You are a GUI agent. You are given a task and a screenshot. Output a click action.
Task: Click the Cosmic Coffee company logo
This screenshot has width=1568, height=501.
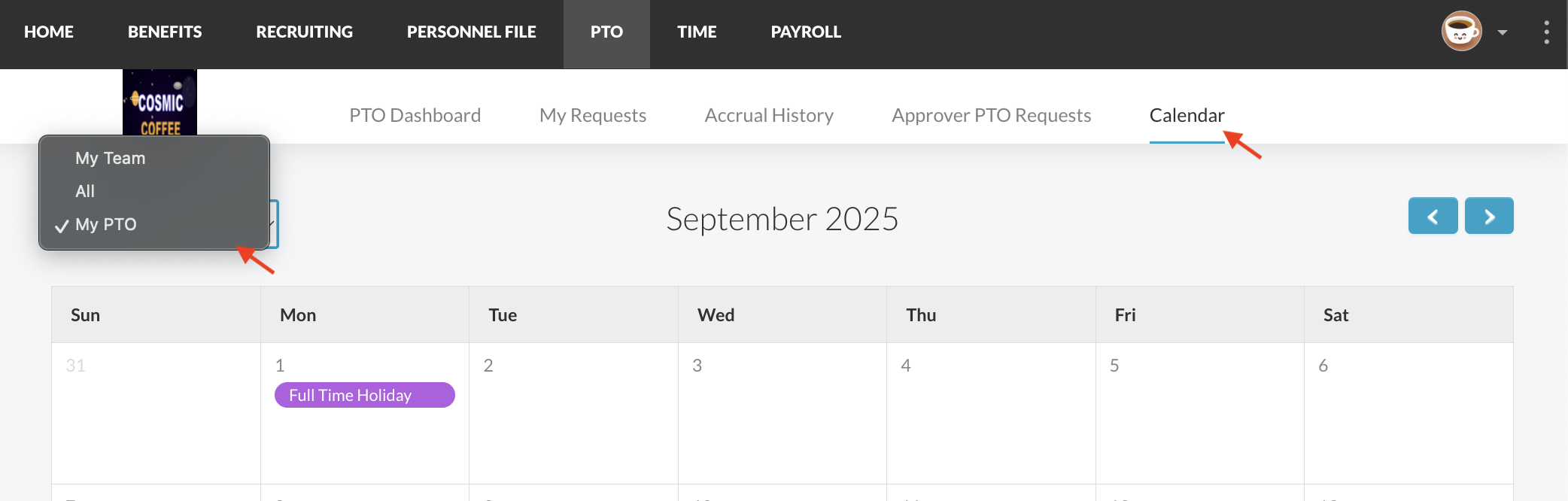160,102
